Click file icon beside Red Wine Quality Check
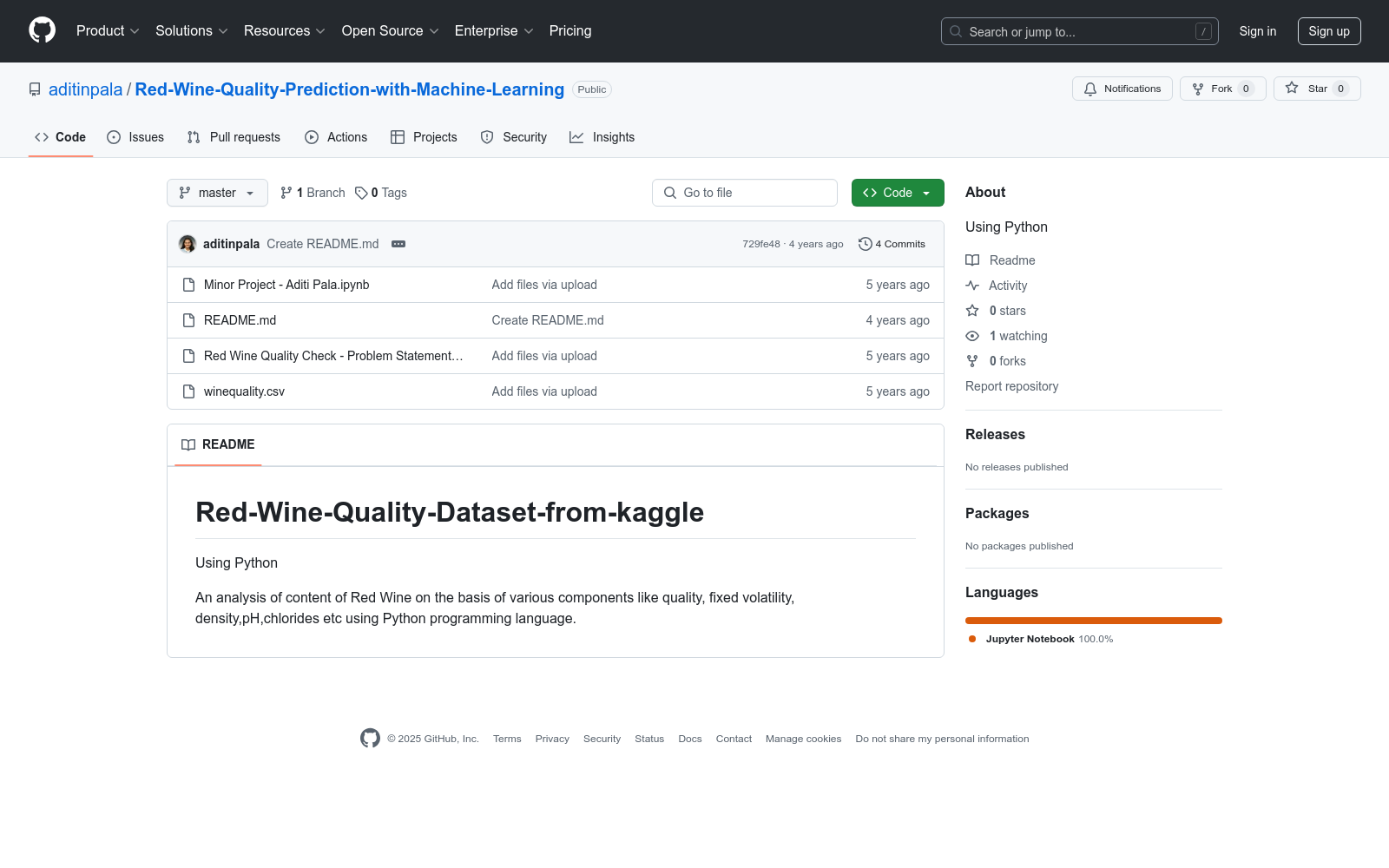The height and width of the screenshot is (868, 1389). click(x=188, y=356)
